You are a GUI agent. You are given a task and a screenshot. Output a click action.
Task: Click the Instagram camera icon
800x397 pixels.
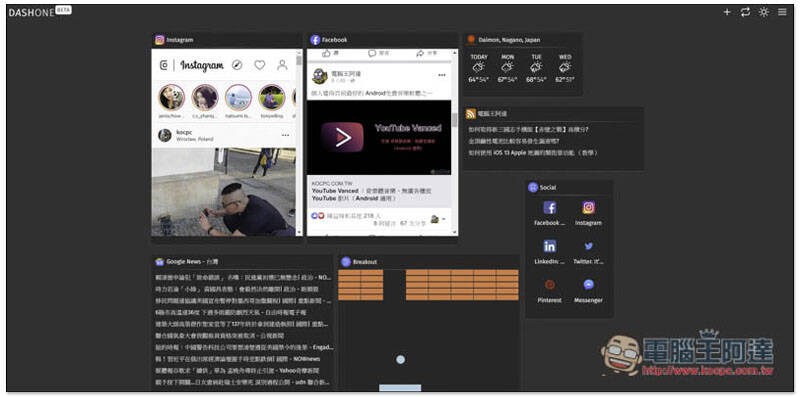[x=164, y=65]
